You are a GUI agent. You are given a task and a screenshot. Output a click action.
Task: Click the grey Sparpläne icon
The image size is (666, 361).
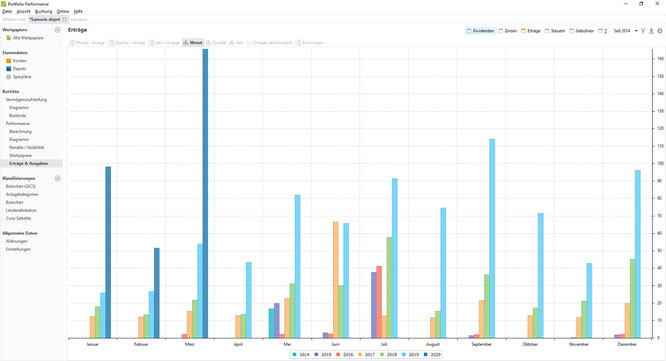pos(8,77)
